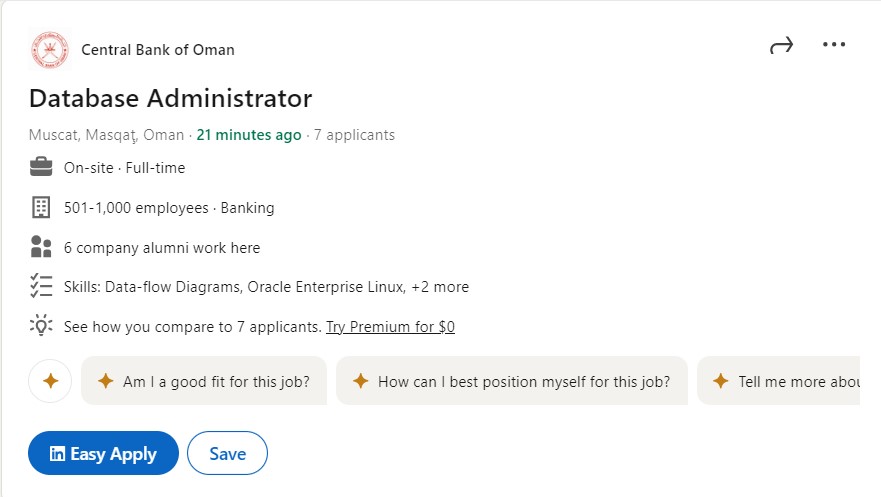The image size is (881, 497).
Task: Click the people alumni icon
Action: point(41,247)
